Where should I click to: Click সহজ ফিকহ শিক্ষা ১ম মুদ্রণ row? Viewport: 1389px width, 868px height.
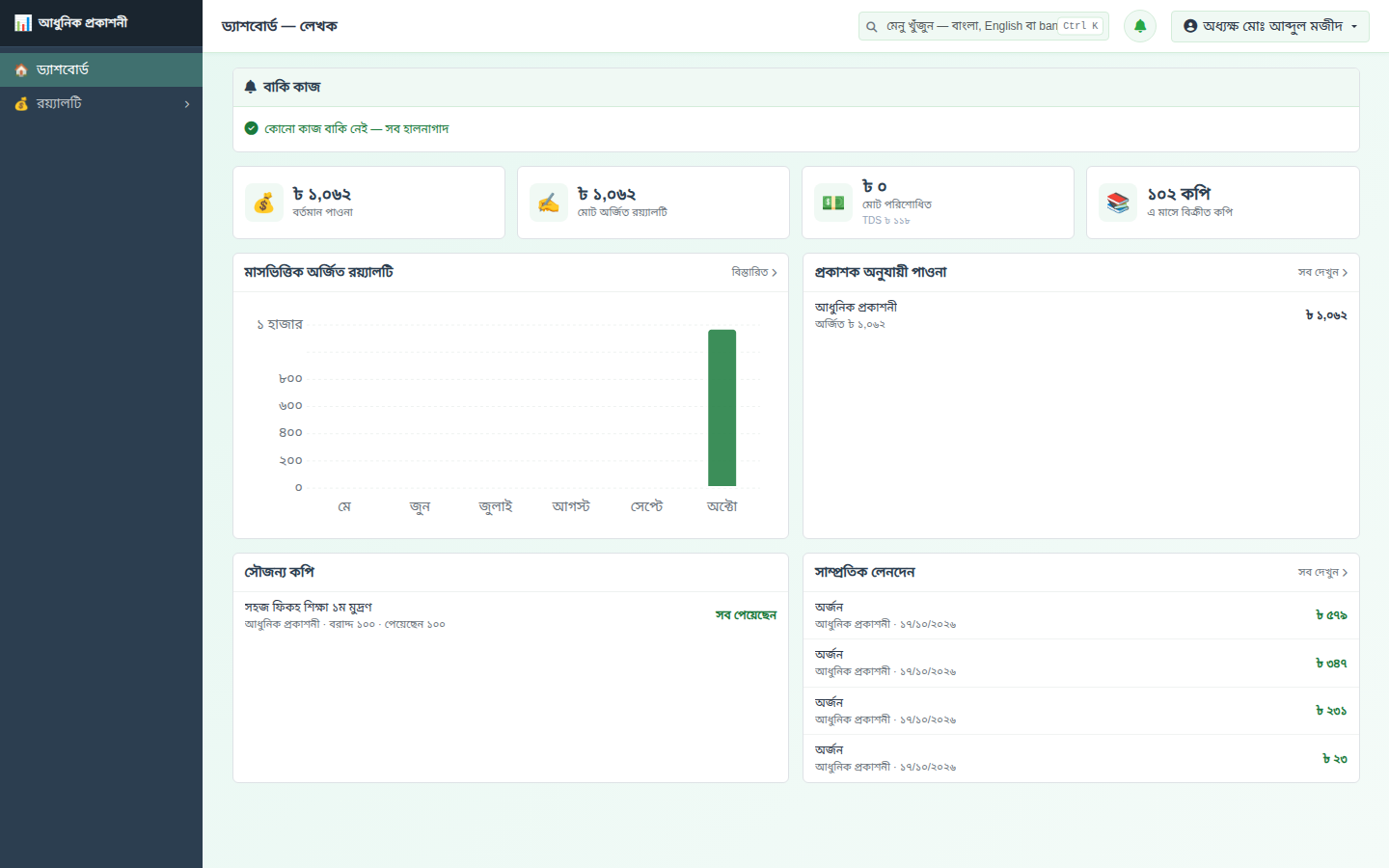point(510,615)
